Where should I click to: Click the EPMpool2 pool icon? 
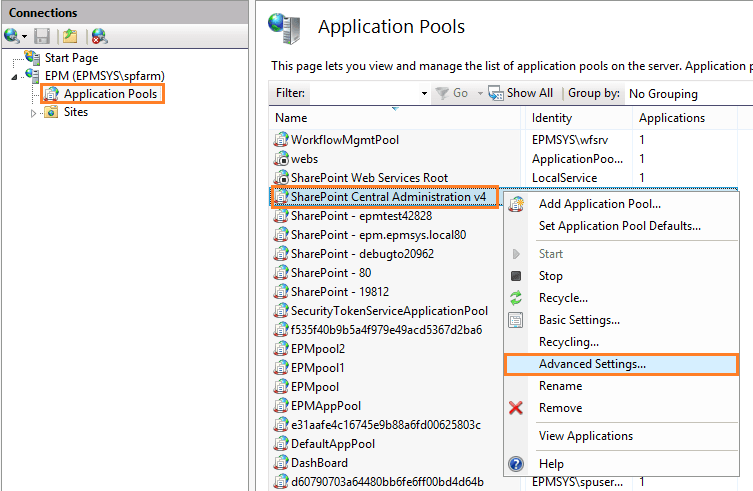click(281, 348)
